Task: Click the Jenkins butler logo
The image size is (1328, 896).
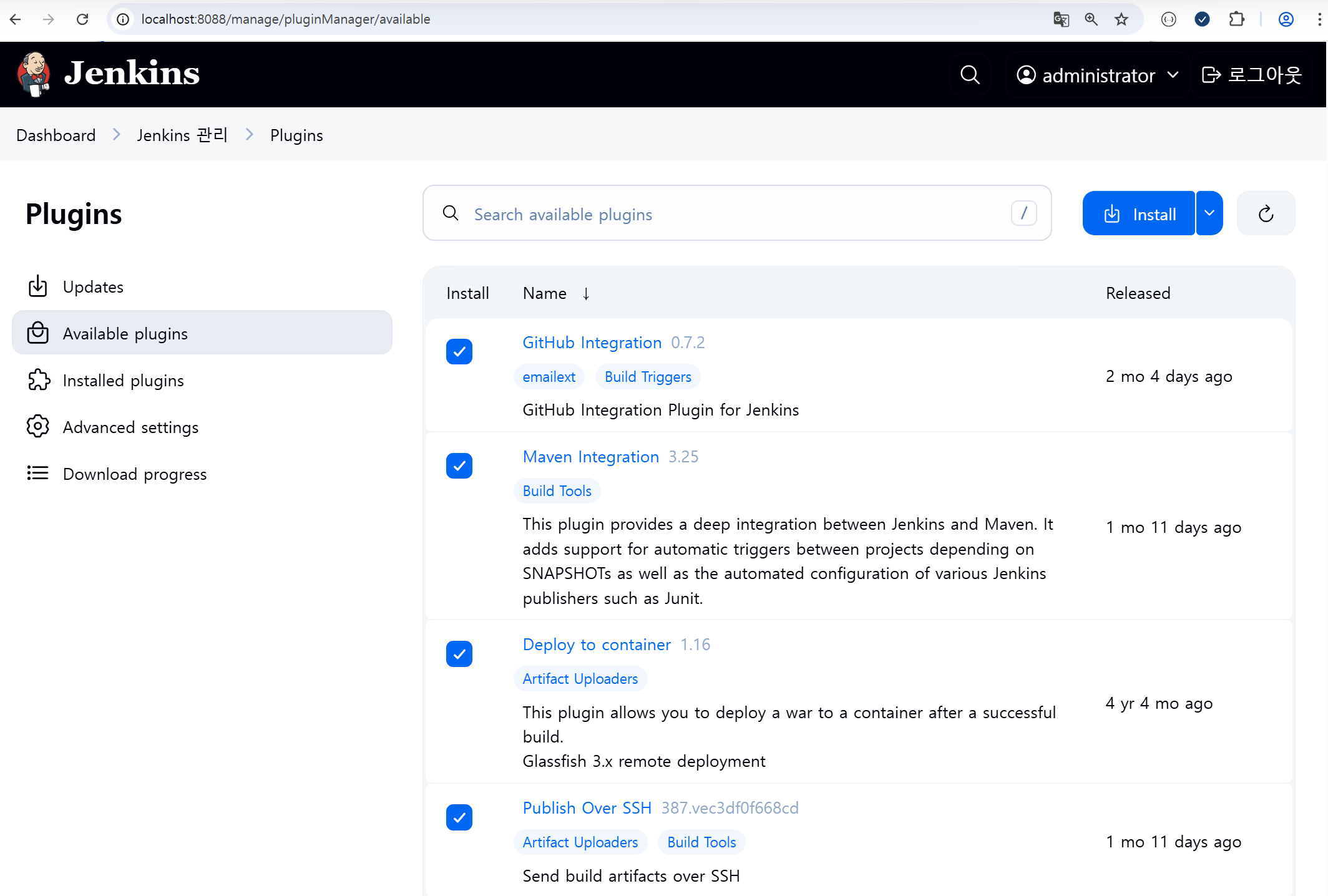Action: tap(34, 74)
